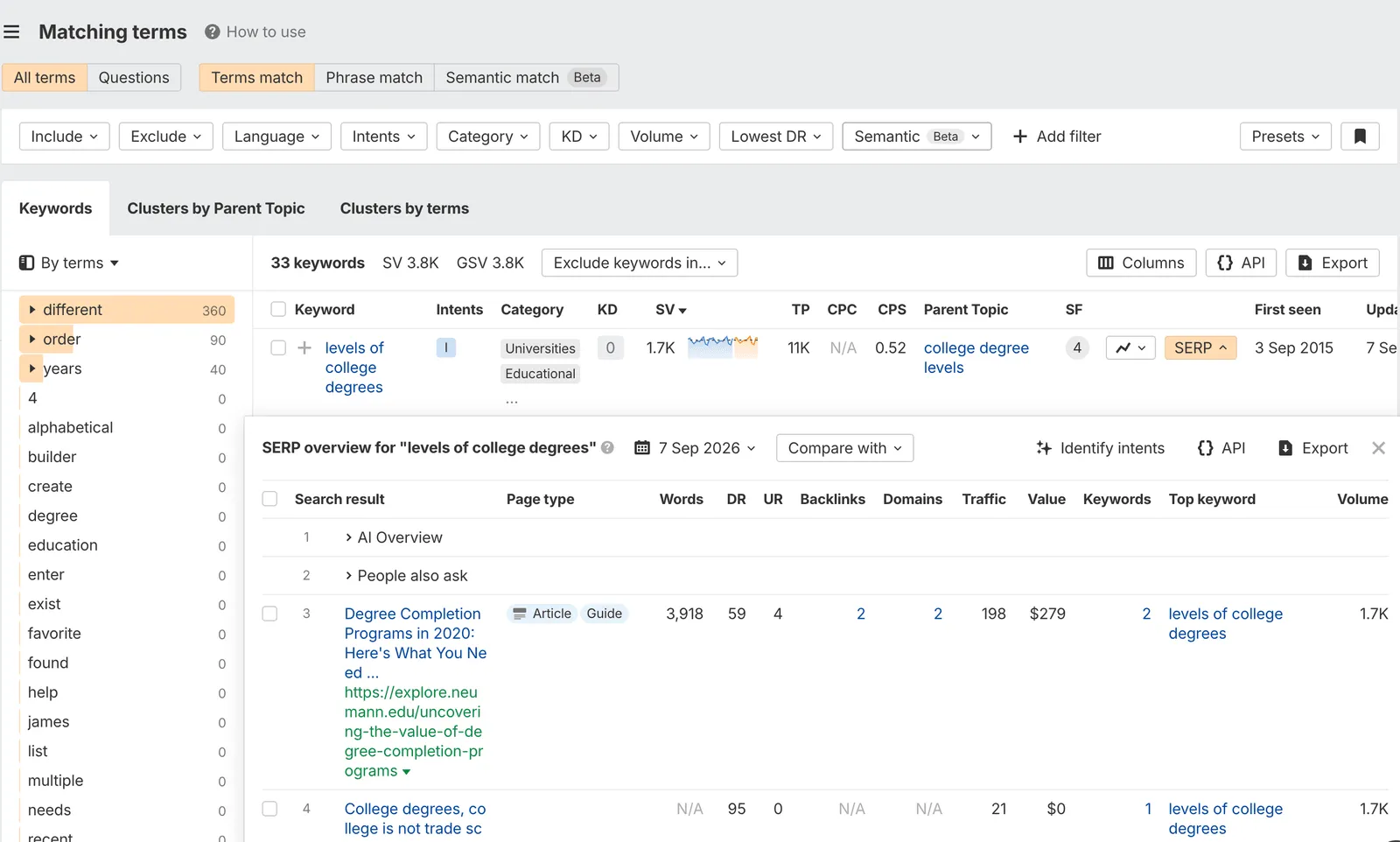This screenshot has height=842, width=1400.
Task: Check the College degrees result row four
Action: click(x=269, y=810)
